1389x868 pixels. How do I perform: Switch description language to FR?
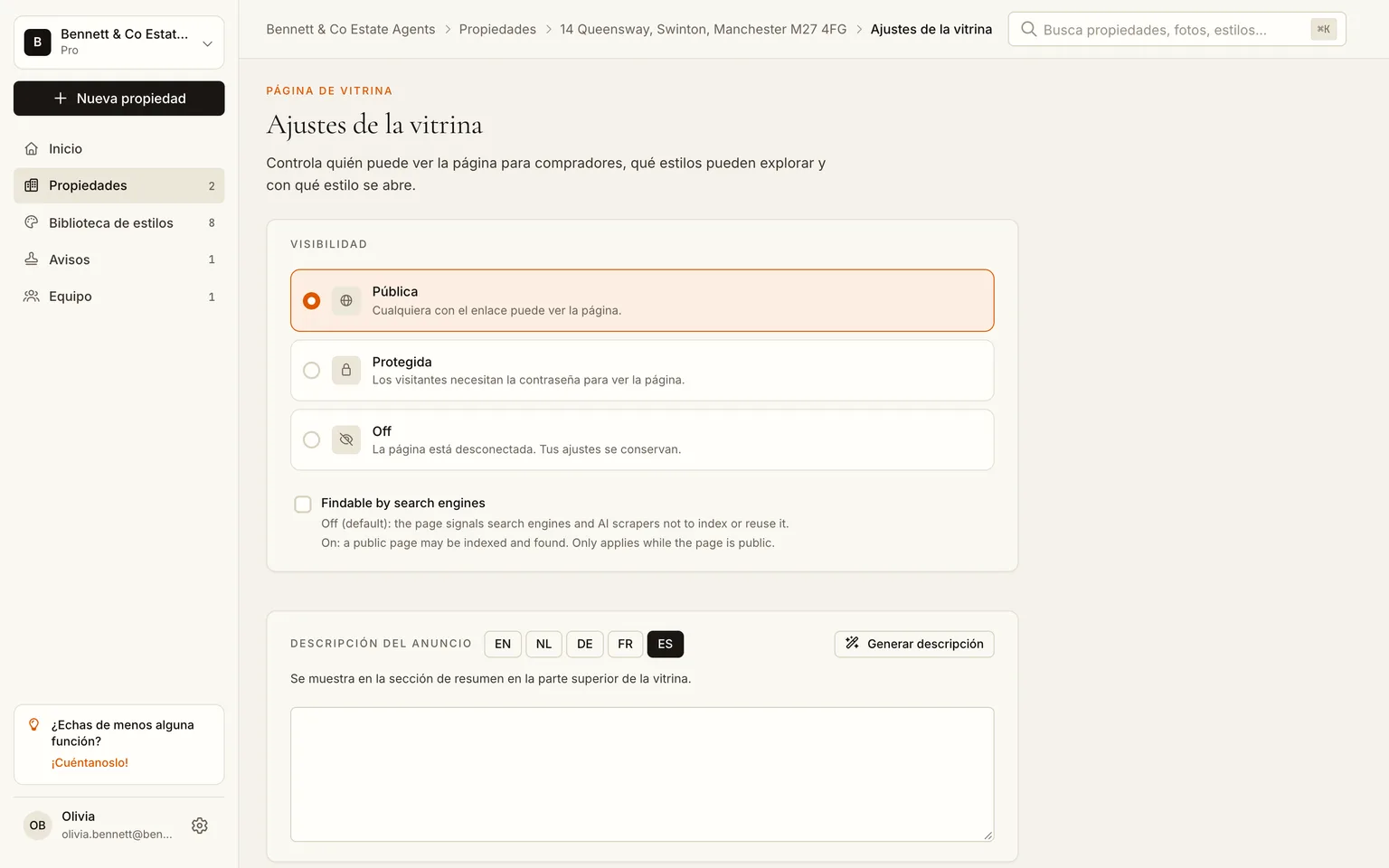tap(625, 644)
